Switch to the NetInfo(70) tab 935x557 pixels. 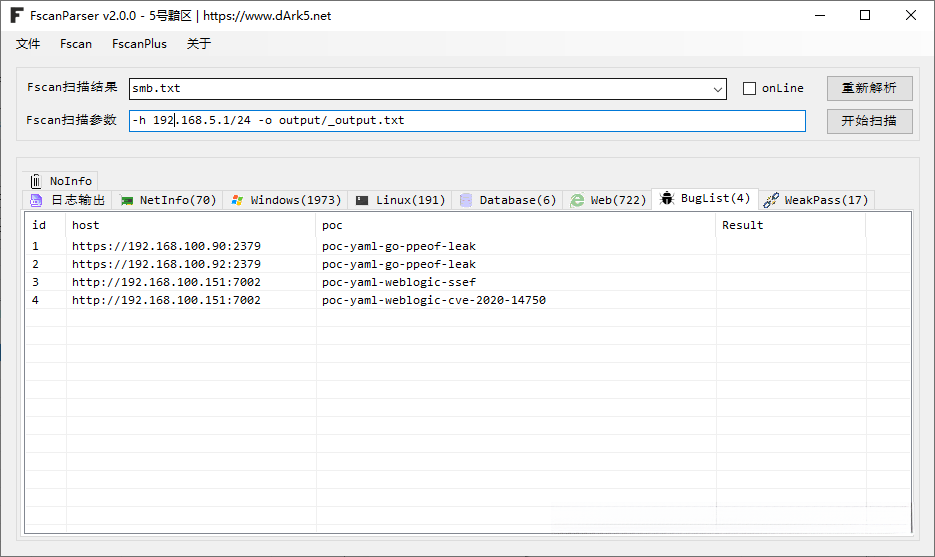coord(168,200)
